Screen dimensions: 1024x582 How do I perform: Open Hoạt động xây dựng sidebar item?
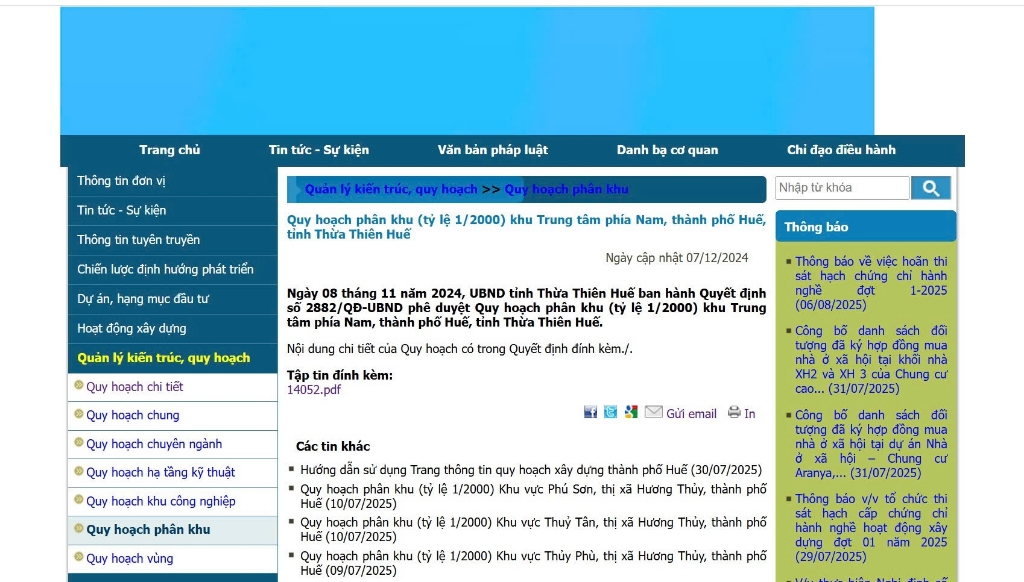[x=172, y=329]
